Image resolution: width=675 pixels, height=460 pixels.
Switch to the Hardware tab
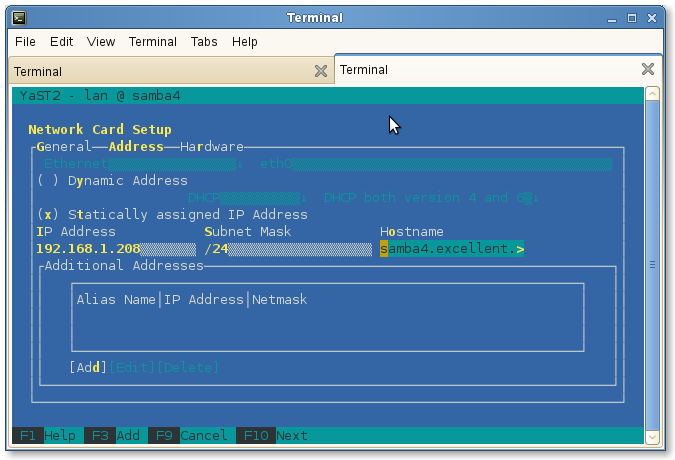pos(212,147)
